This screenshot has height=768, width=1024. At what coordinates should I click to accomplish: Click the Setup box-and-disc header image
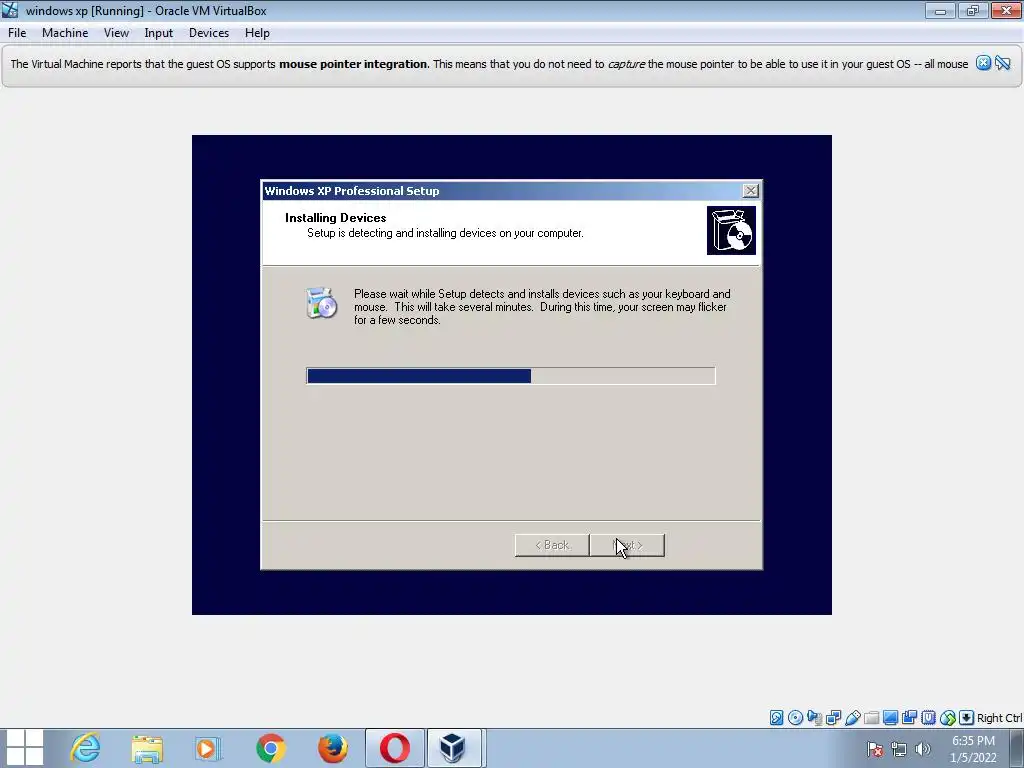(731, 231)
